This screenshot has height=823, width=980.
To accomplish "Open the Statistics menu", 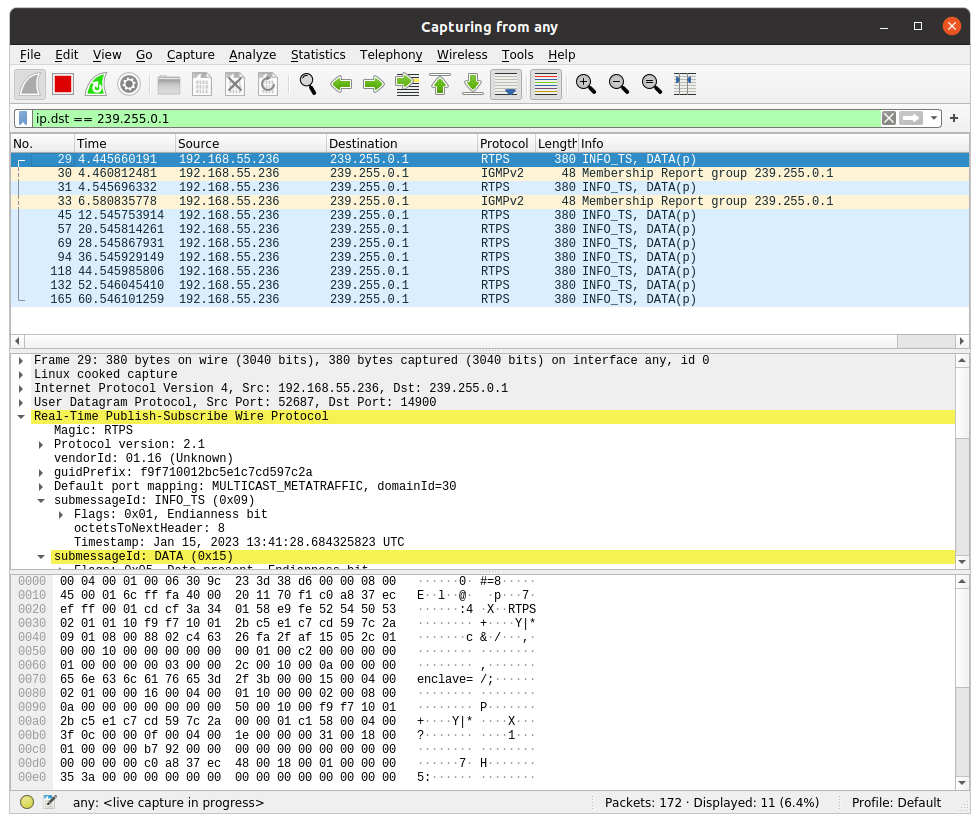I will (318, 55).
